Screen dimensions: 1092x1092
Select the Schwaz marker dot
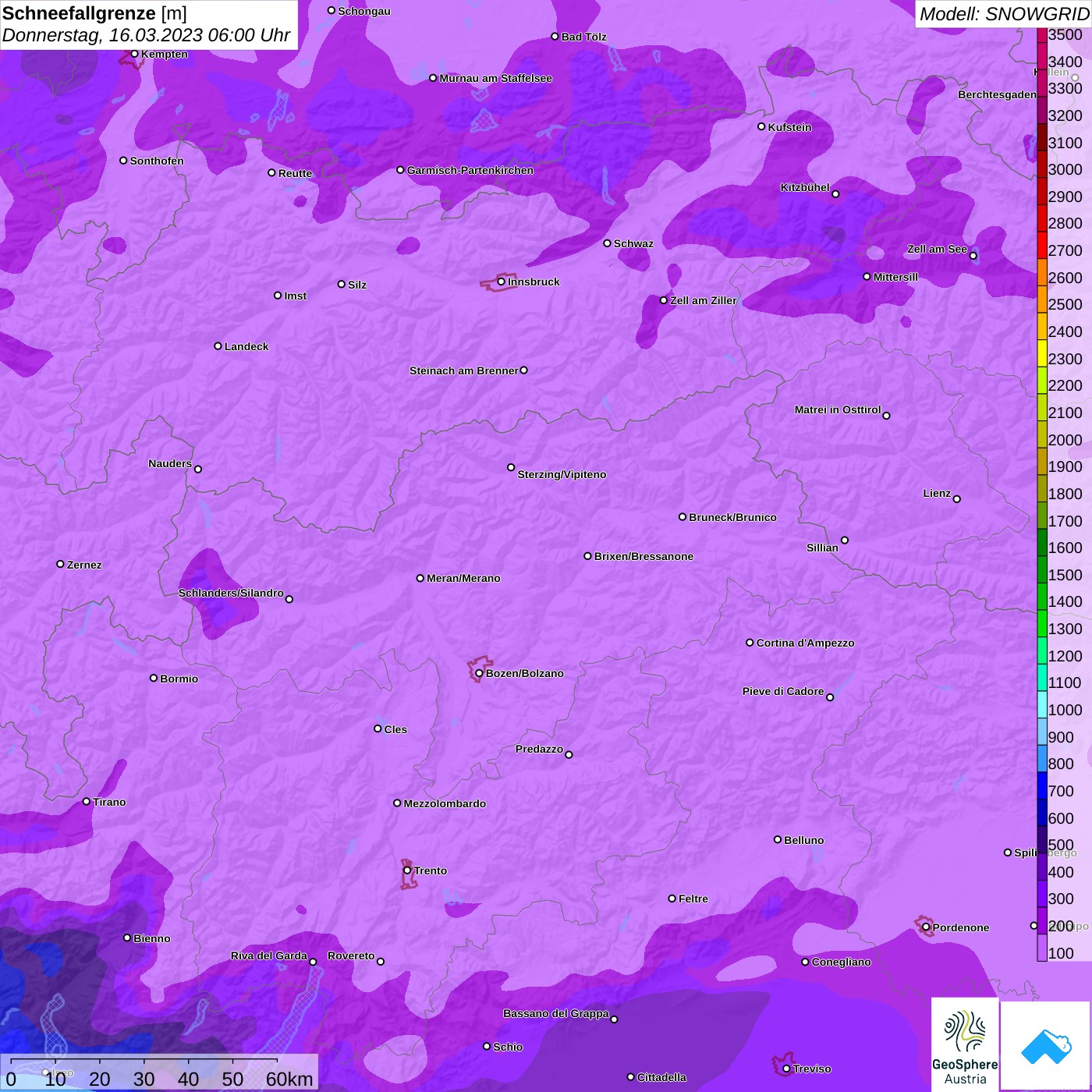tap(607, 243)
